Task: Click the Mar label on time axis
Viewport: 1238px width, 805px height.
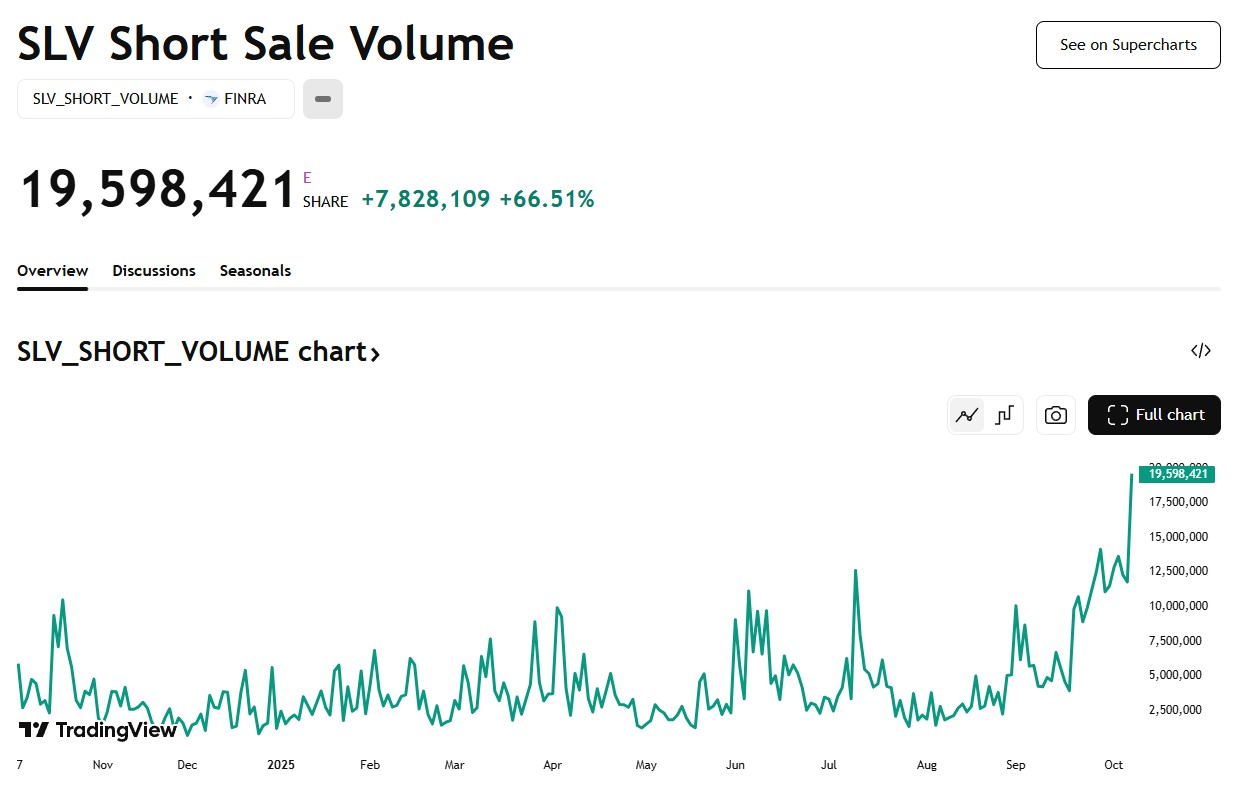Action: pos(455,765)
